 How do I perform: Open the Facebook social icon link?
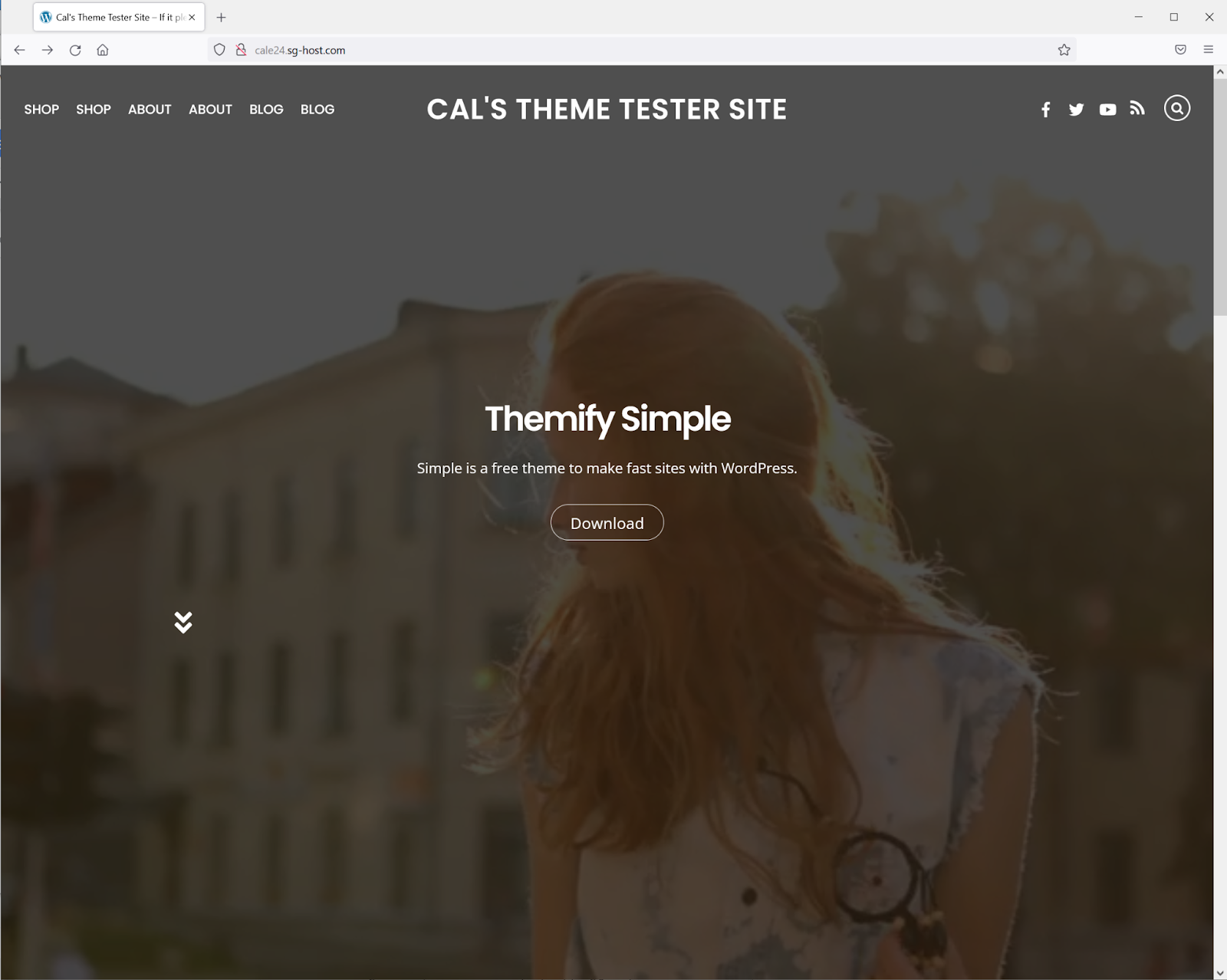1045,110
